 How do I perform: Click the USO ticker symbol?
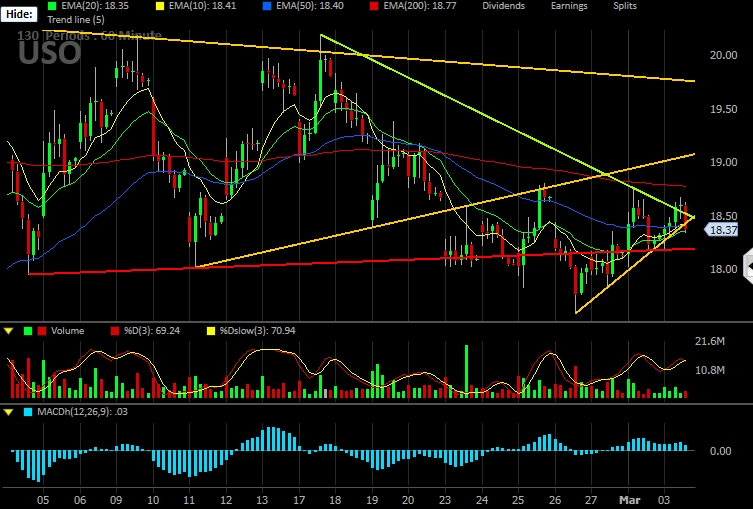point(50,53)
